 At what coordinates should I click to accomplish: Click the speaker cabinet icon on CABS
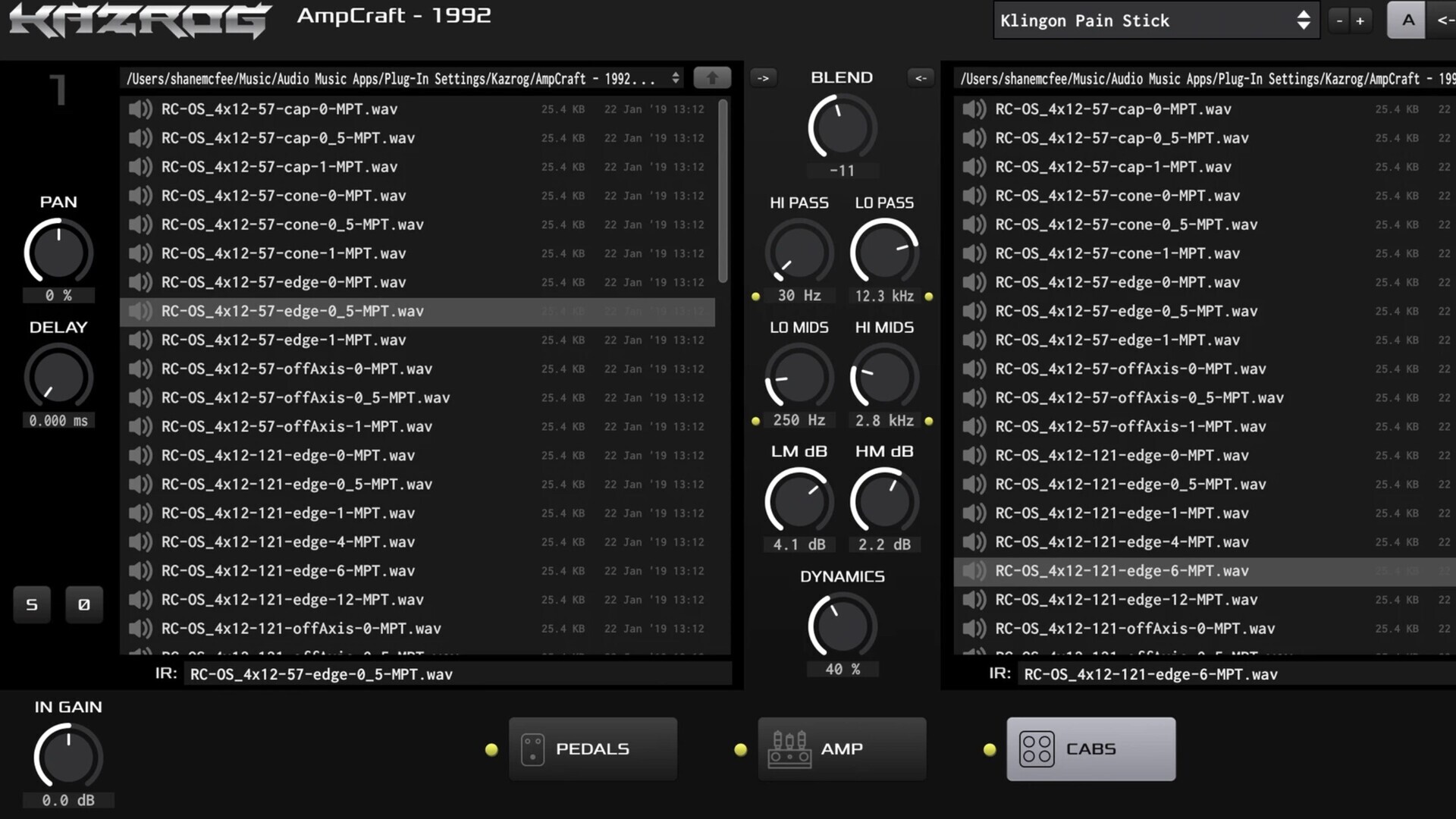coord(1036,749)
